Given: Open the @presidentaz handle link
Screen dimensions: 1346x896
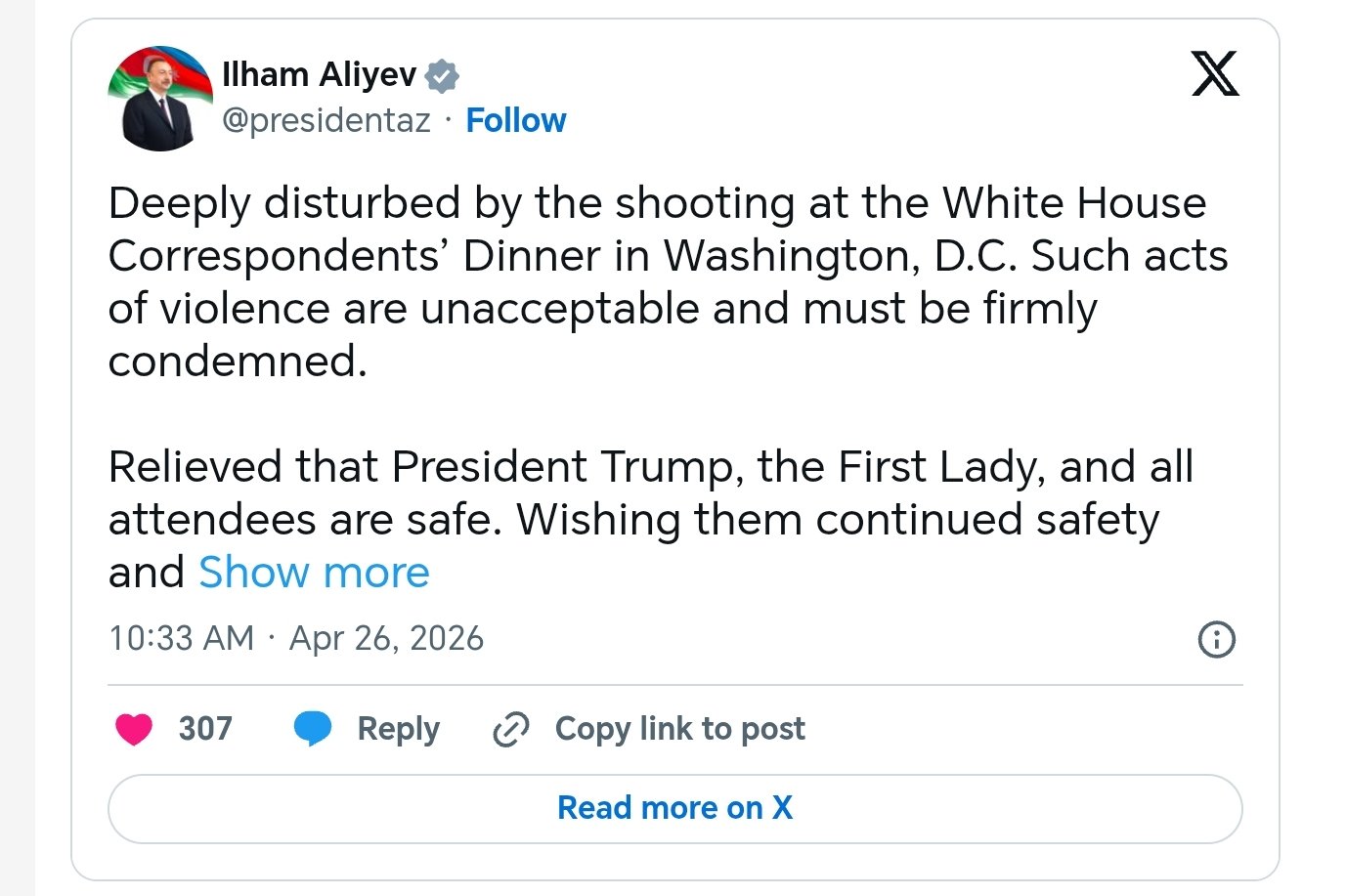Looking at the screenshot, I should (x=326, y=120).
